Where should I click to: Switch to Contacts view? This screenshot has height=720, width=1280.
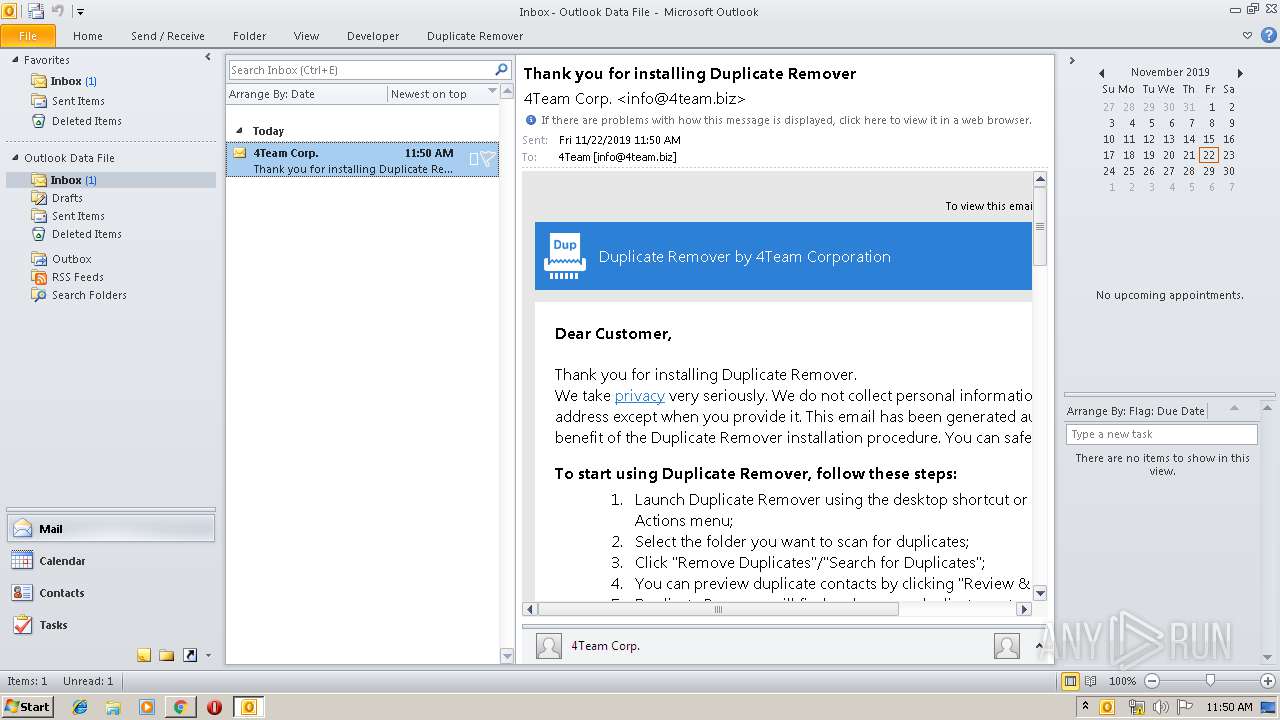[x=110, y=593]
